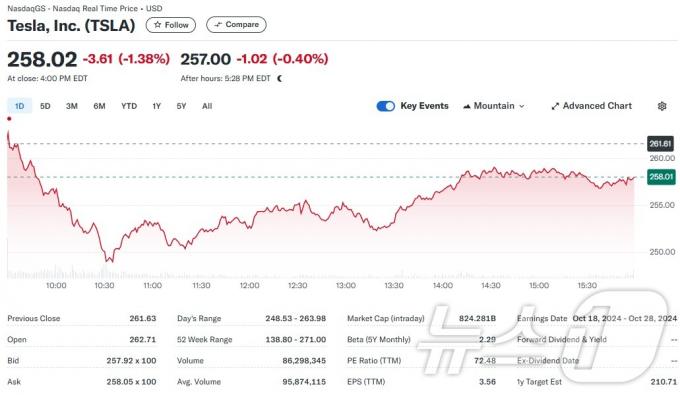Select the All time range tab
Viewport: 680px width, 395px height.
tap(207, 106)
